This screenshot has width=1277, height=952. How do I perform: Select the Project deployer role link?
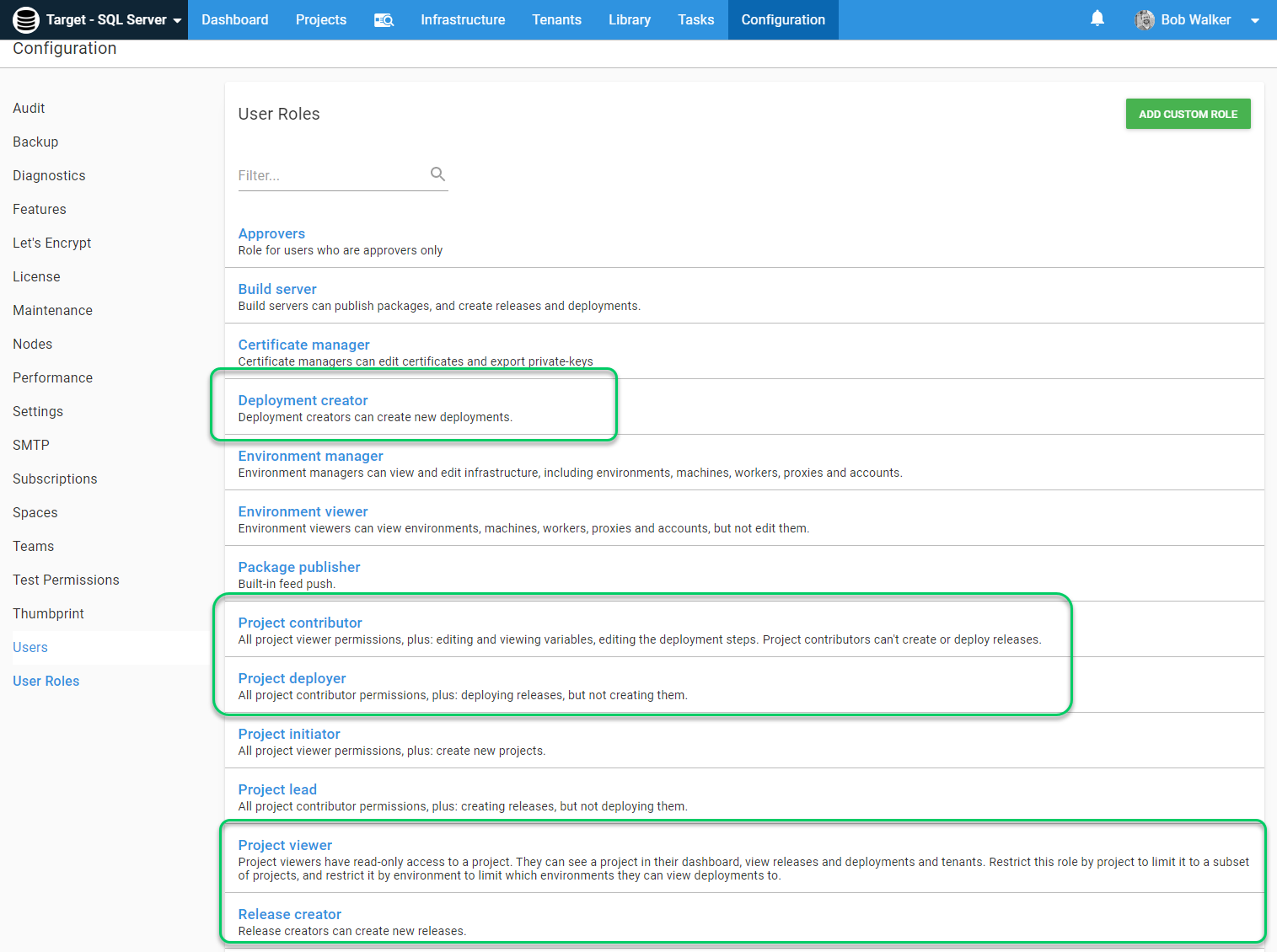[x=292, y=678]
